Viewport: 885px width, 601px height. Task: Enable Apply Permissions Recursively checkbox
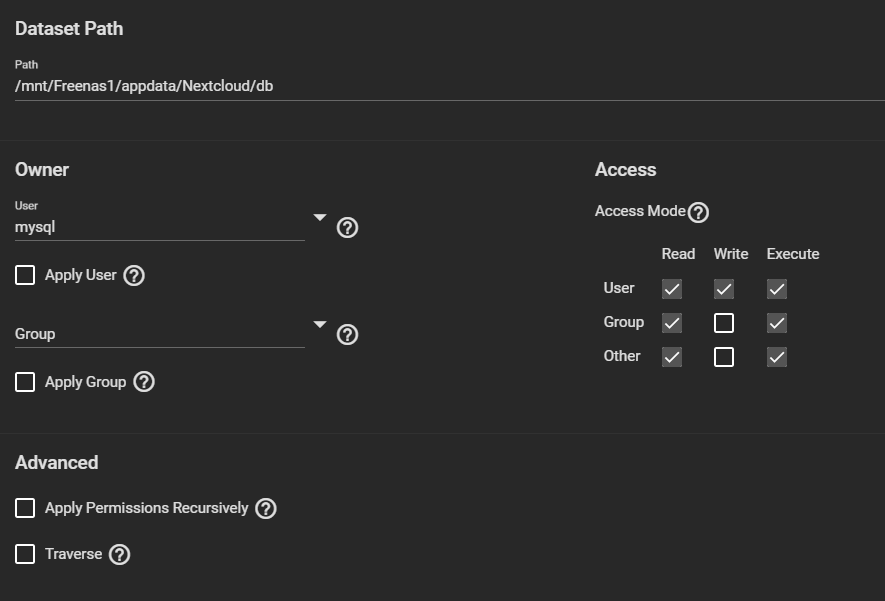(25, 509)
